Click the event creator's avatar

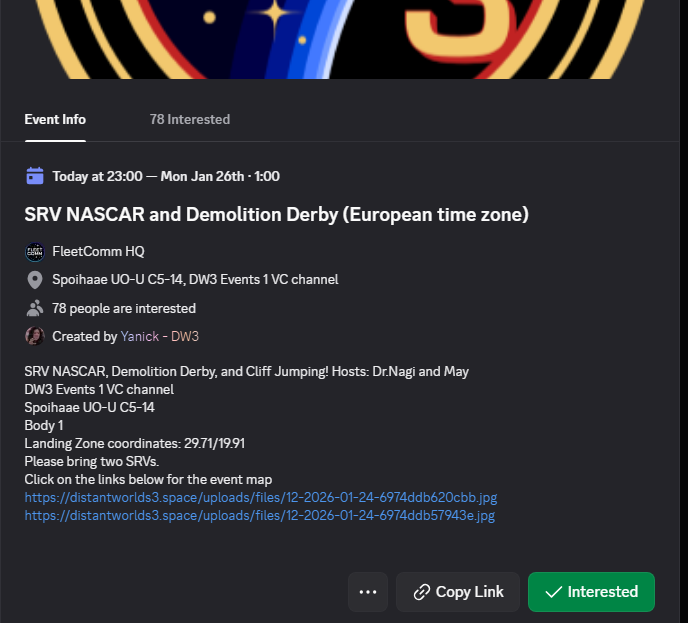[35, 337]
